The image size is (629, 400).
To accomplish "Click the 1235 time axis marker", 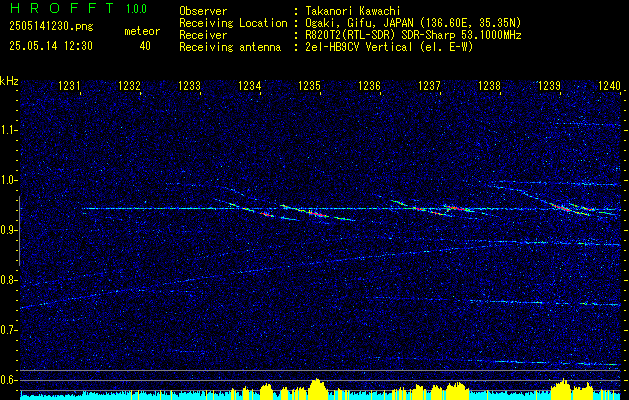I will point(310,85).
